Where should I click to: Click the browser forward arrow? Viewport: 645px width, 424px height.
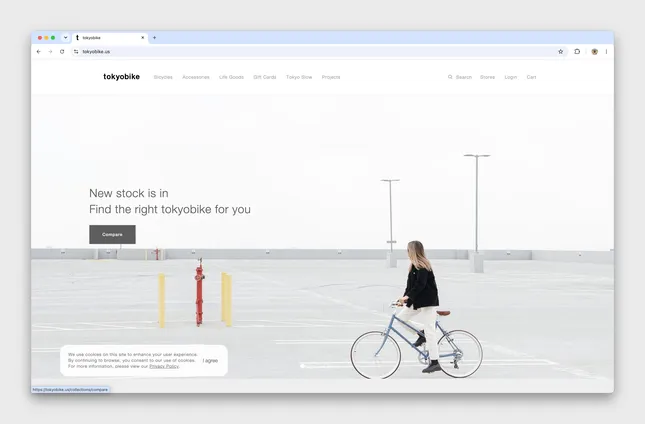click(x=50, y=52)
